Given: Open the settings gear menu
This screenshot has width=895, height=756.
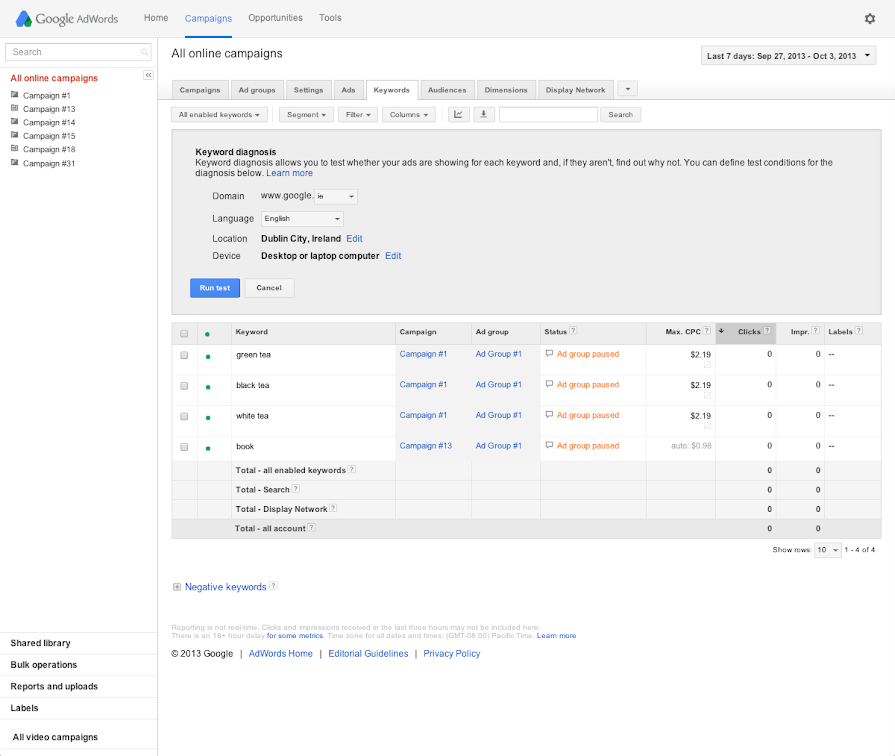Looking at the screenshot, I should 869,18.
